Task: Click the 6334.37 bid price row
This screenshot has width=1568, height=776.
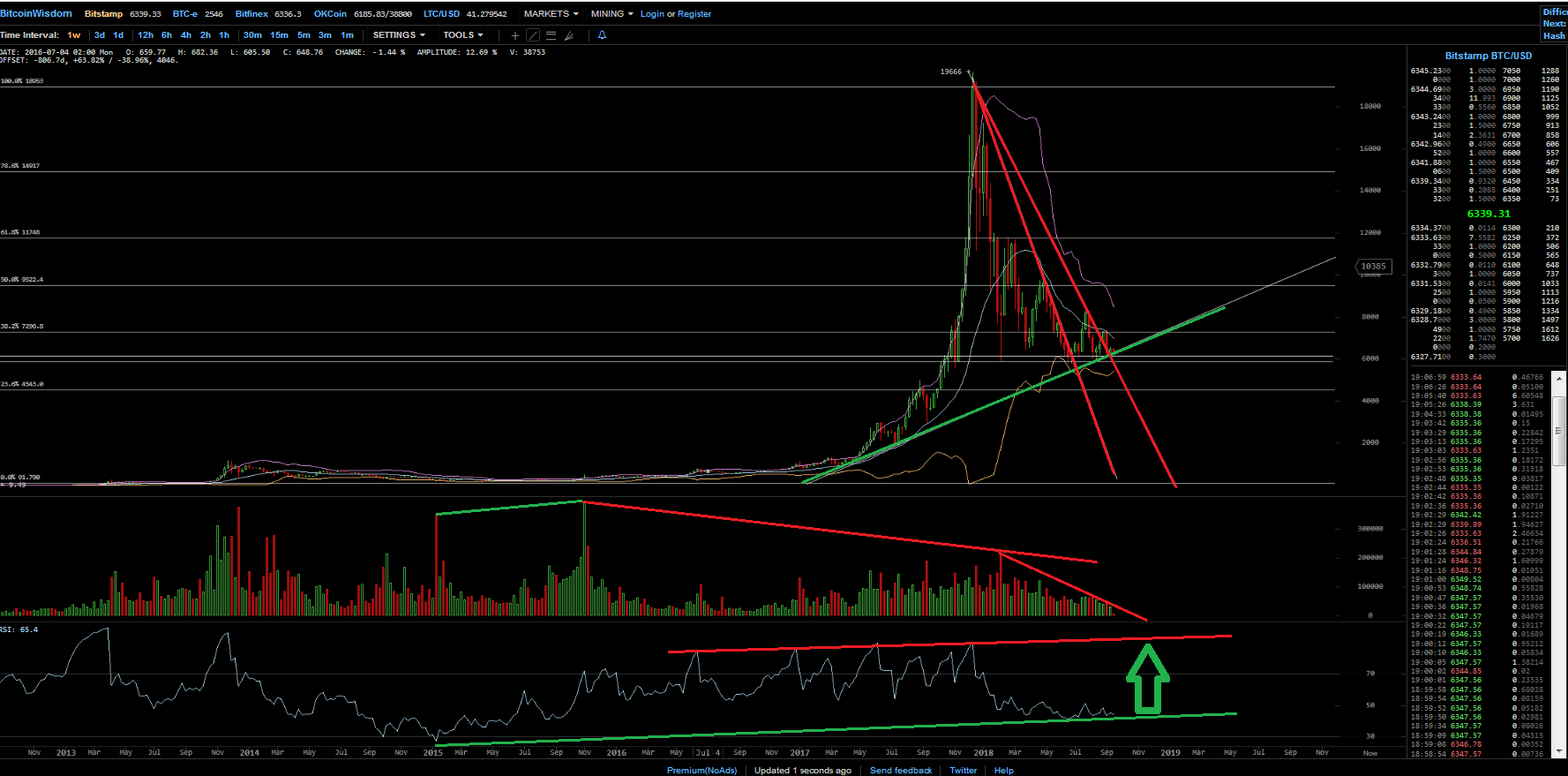Action: pos(1485,228)
